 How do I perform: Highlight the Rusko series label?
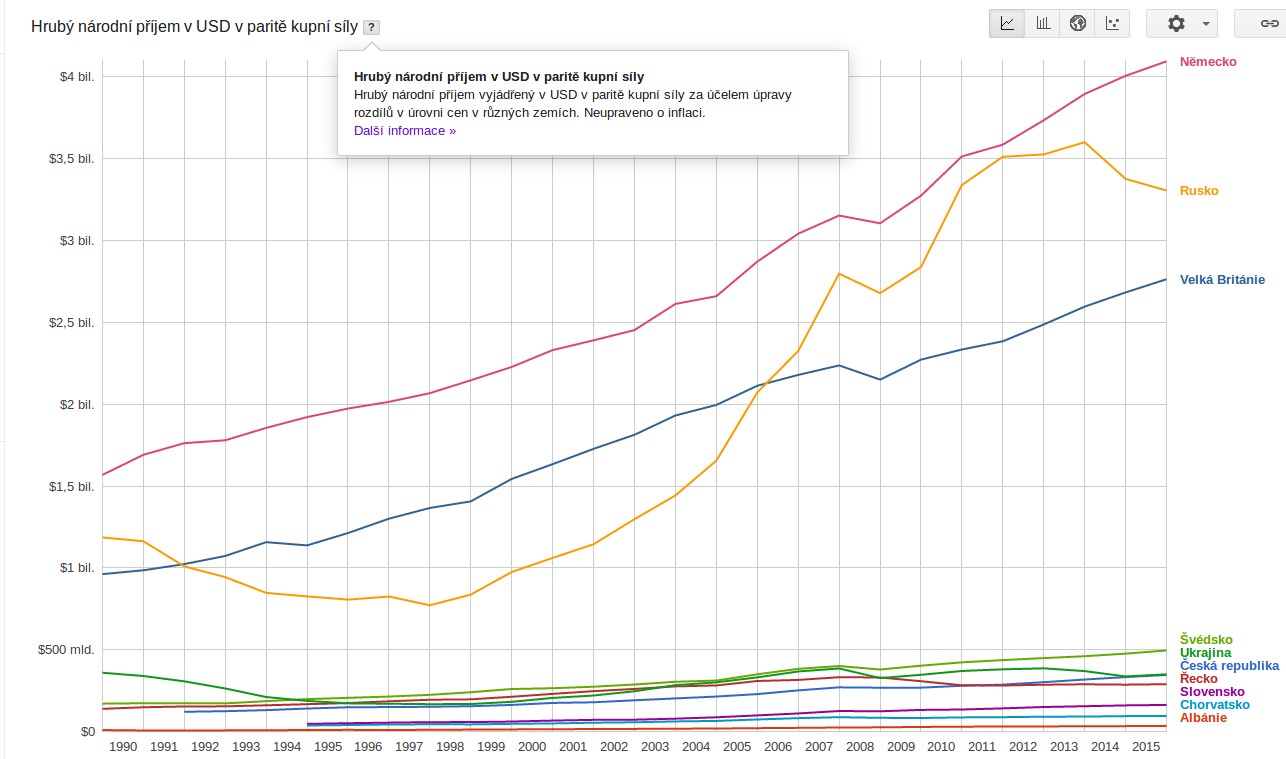pyautogui.click(x=1199, y=191)
